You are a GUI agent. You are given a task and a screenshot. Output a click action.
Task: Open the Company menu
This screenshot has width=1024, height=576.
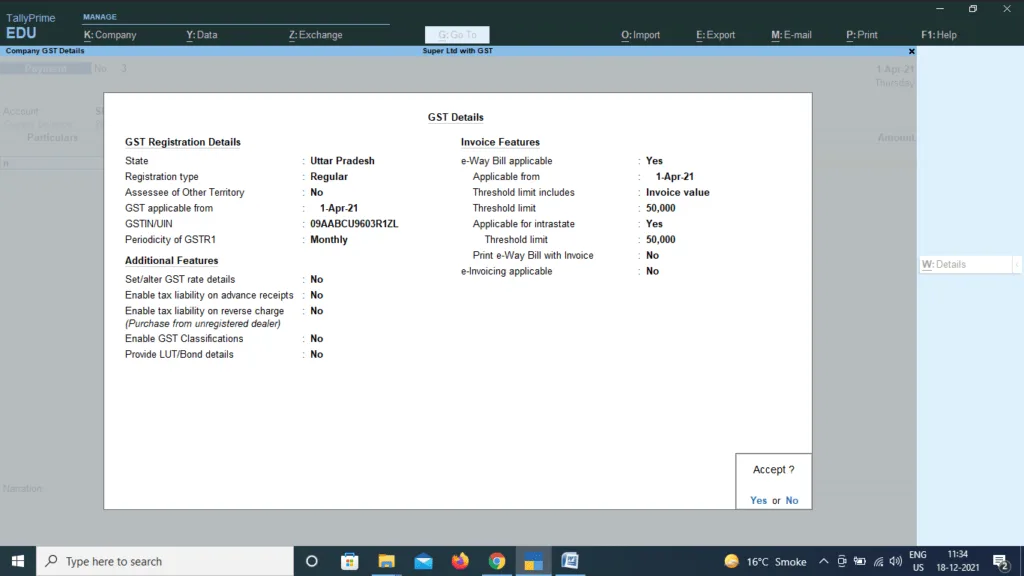(110, 35)
